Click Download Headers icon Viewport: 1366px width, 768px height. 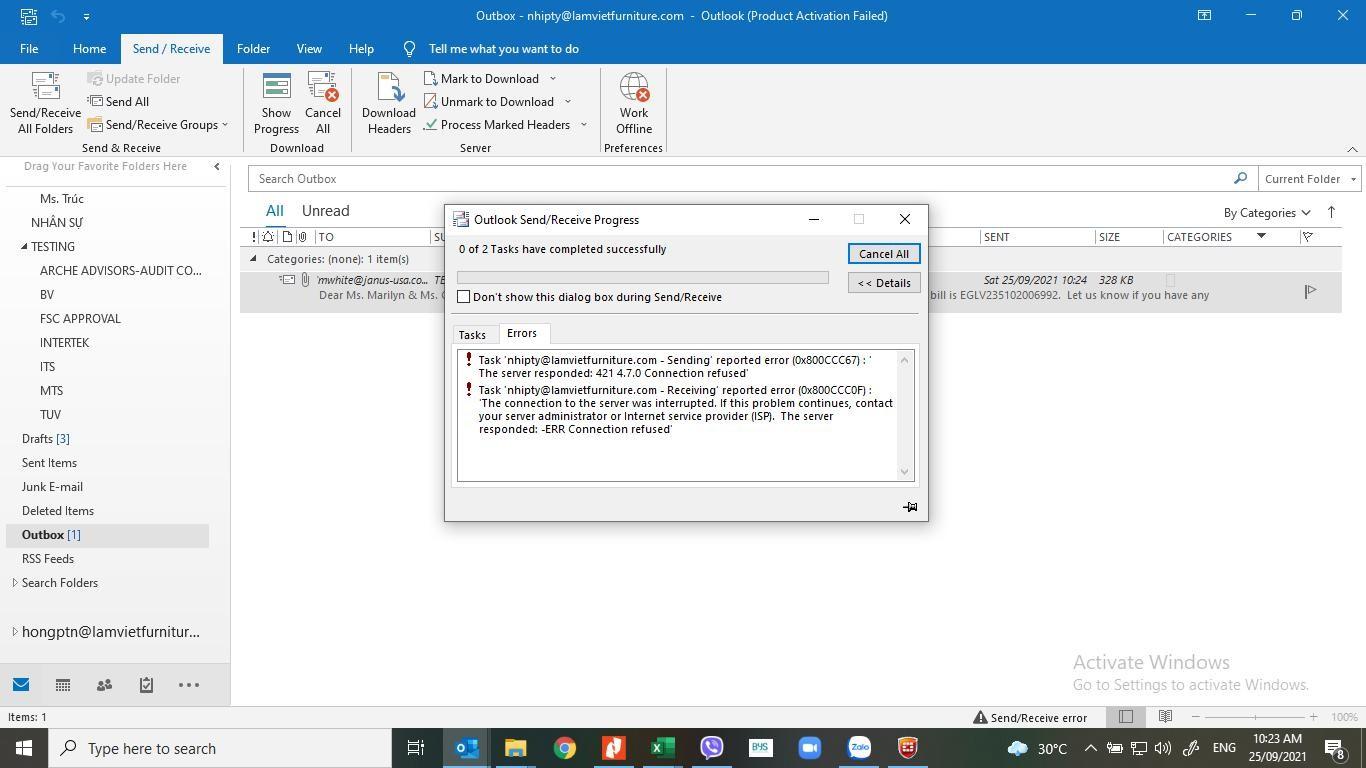(x=389, y=88)
